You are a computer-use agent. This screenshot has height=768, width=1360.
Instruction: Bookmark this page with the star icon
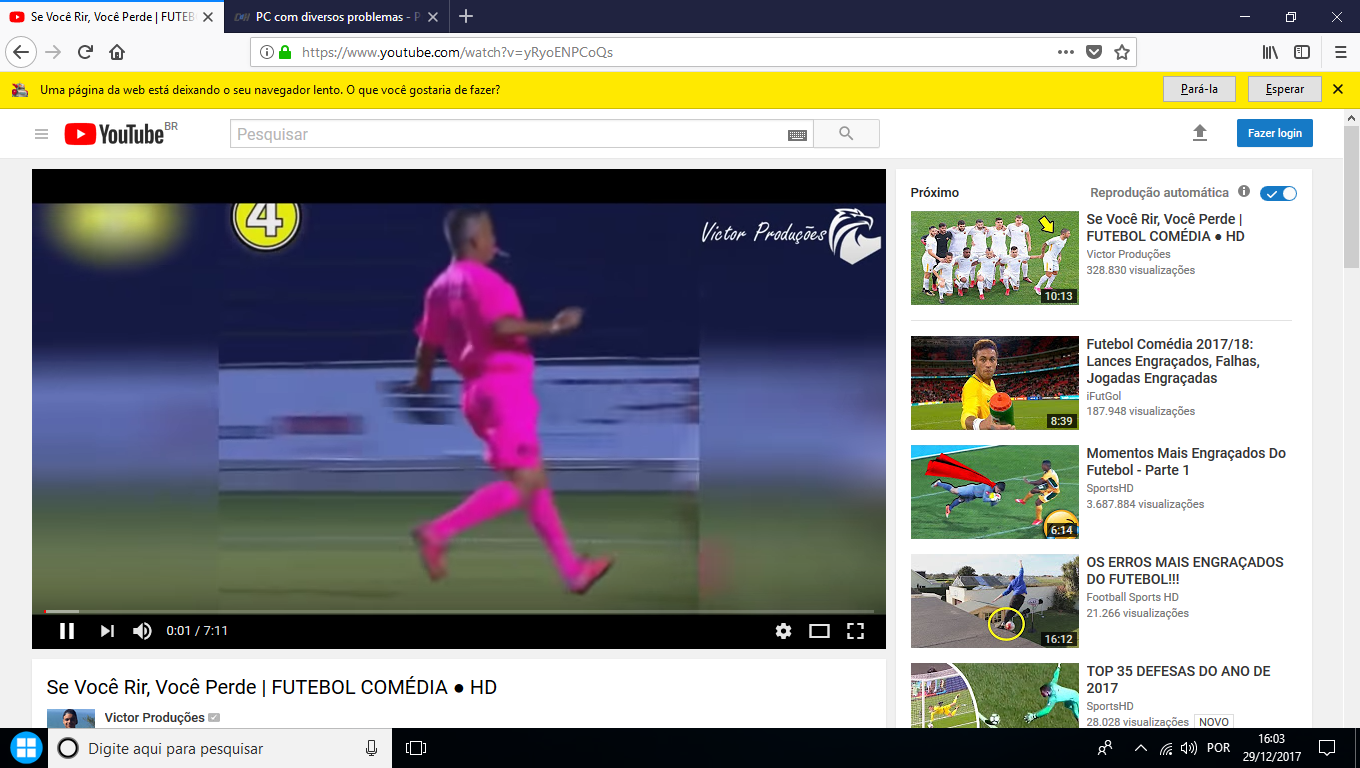click(x=1122, y=52)
